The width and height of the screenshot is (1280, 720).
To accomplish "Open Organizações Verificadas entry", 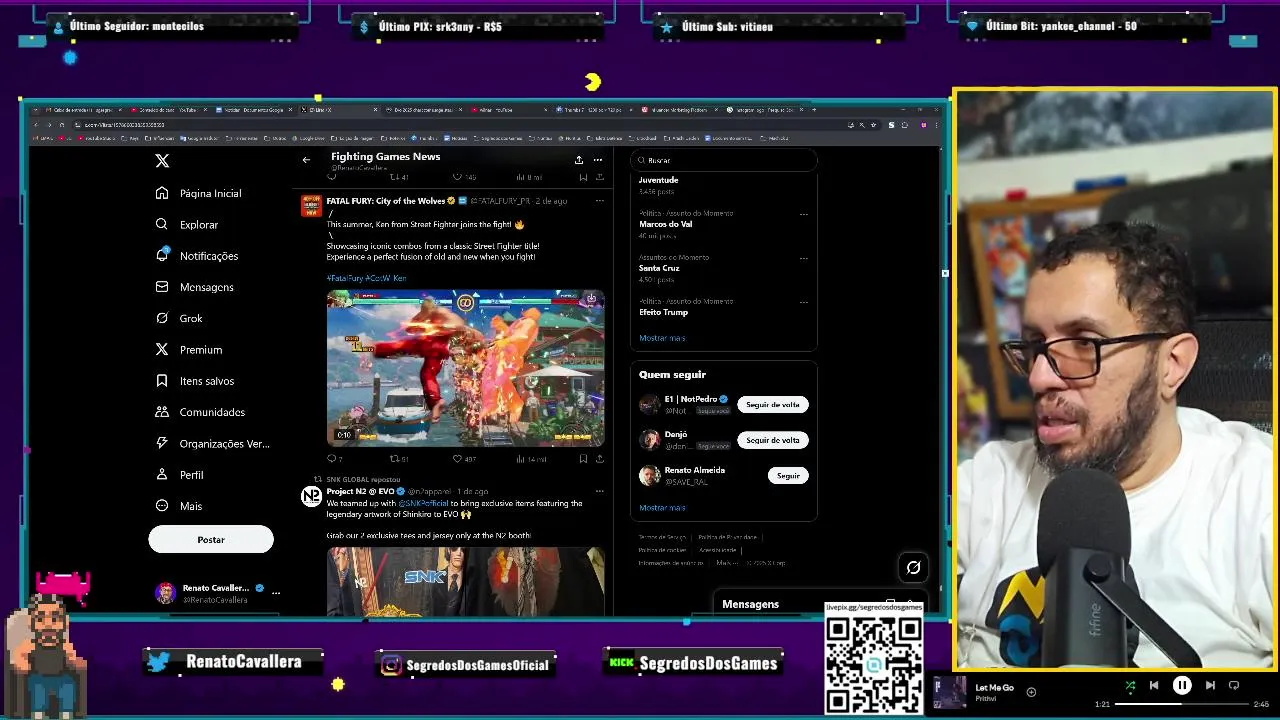I will point(213,443).
